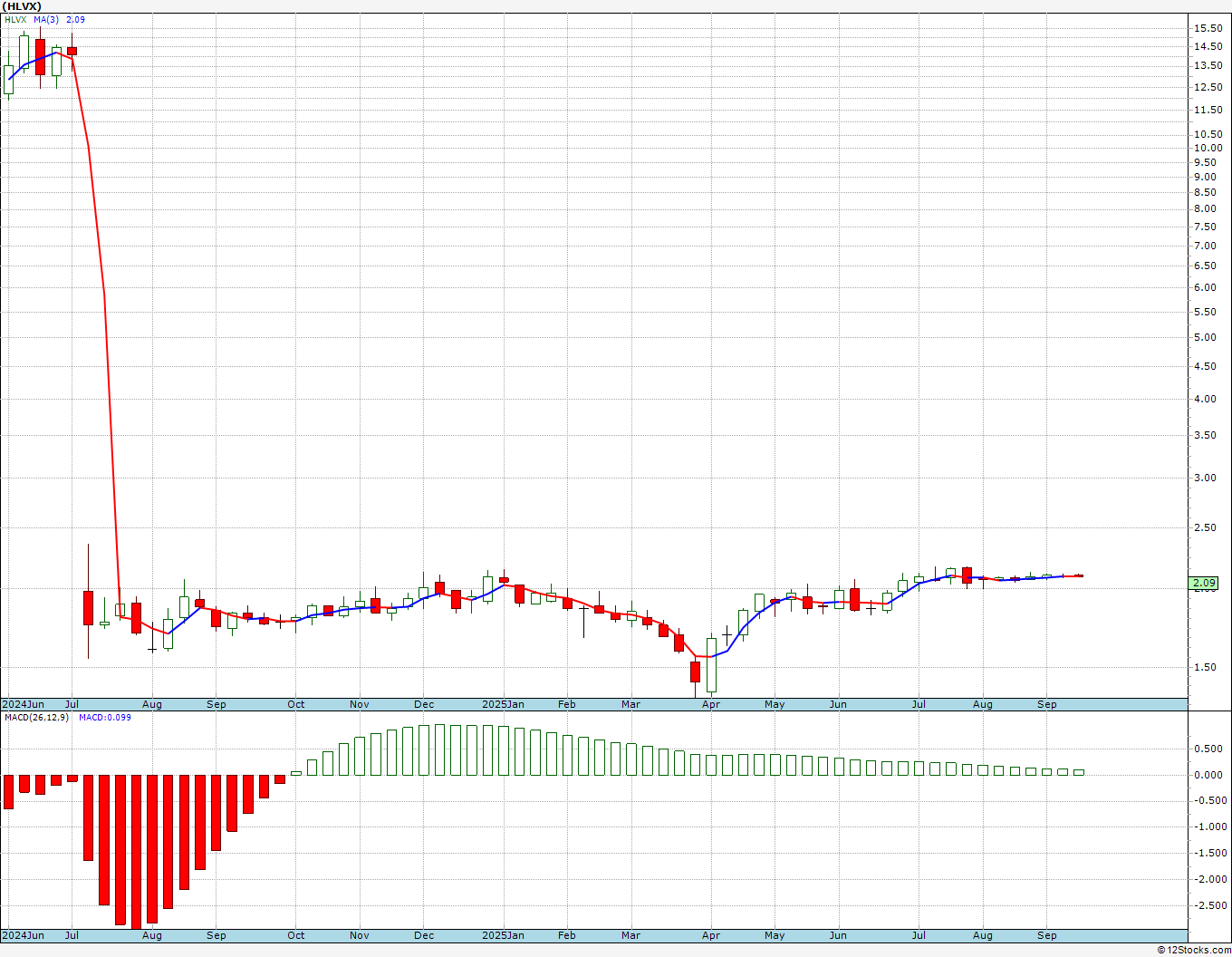Click the first green MACD bar near October

296,773
